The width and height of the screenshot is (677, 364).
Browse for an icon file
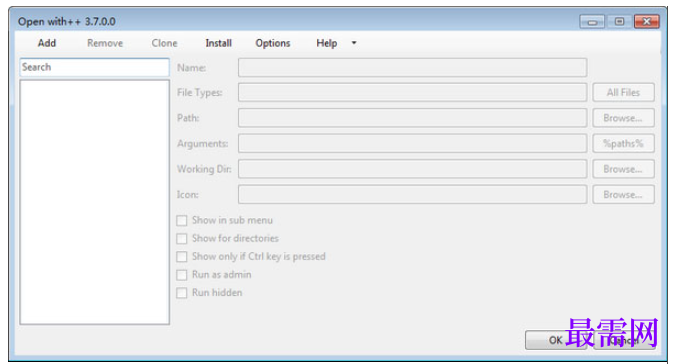click(x=623, y=194)
